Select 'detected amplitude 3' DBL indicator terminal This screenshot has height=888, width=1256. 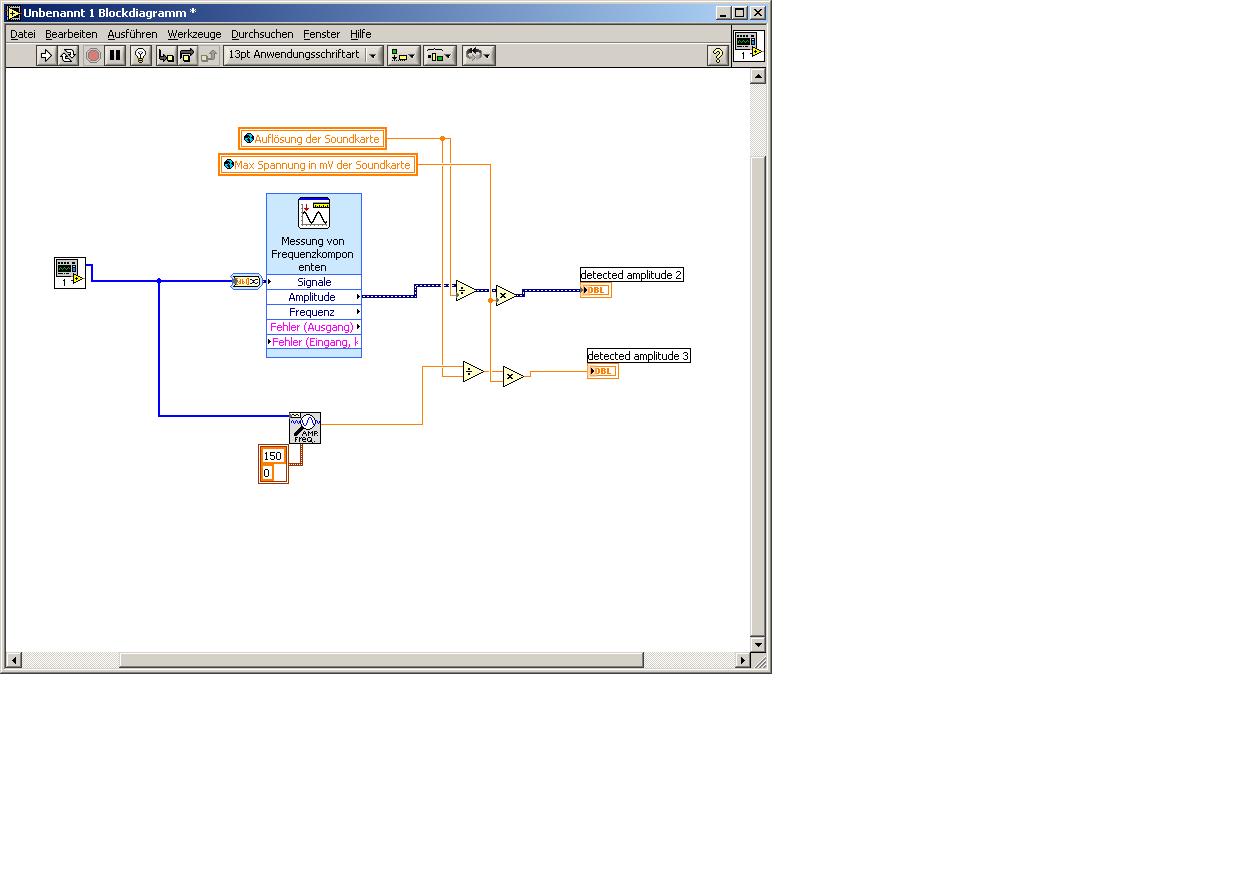coord(603,372)
